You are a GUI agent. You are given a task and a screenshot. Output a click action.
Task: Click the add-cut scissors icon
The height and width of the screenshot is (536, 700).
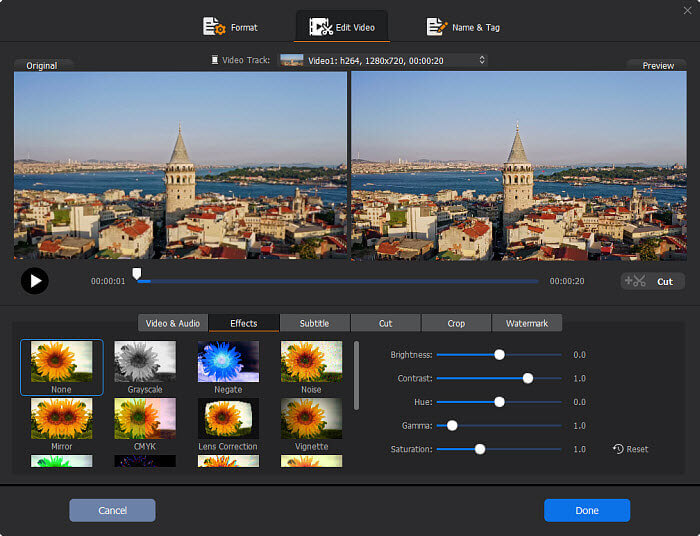(x=635, y=281)
